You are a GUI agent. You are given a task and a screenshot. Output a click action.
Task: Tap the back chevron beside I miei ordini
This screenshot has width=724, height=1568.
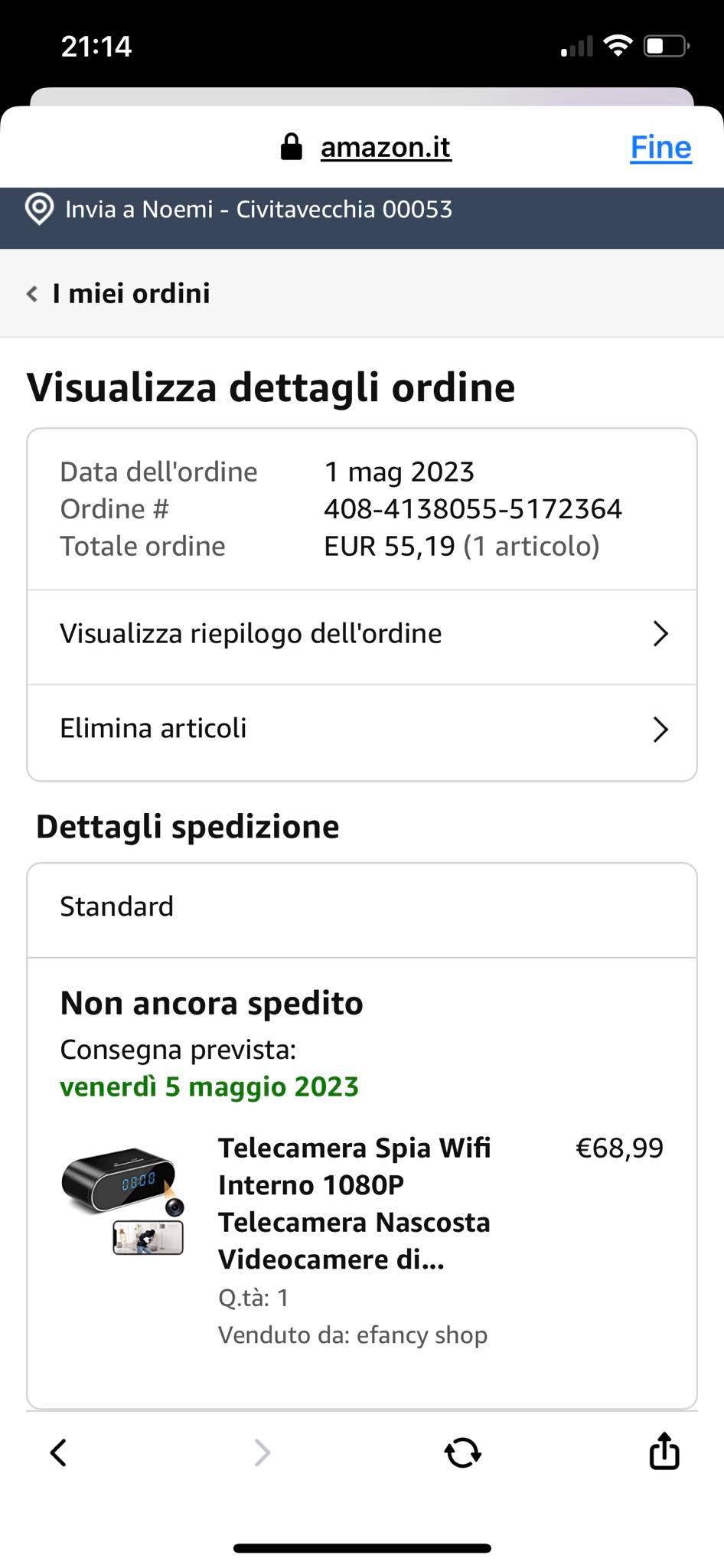[x=32, y=293]
